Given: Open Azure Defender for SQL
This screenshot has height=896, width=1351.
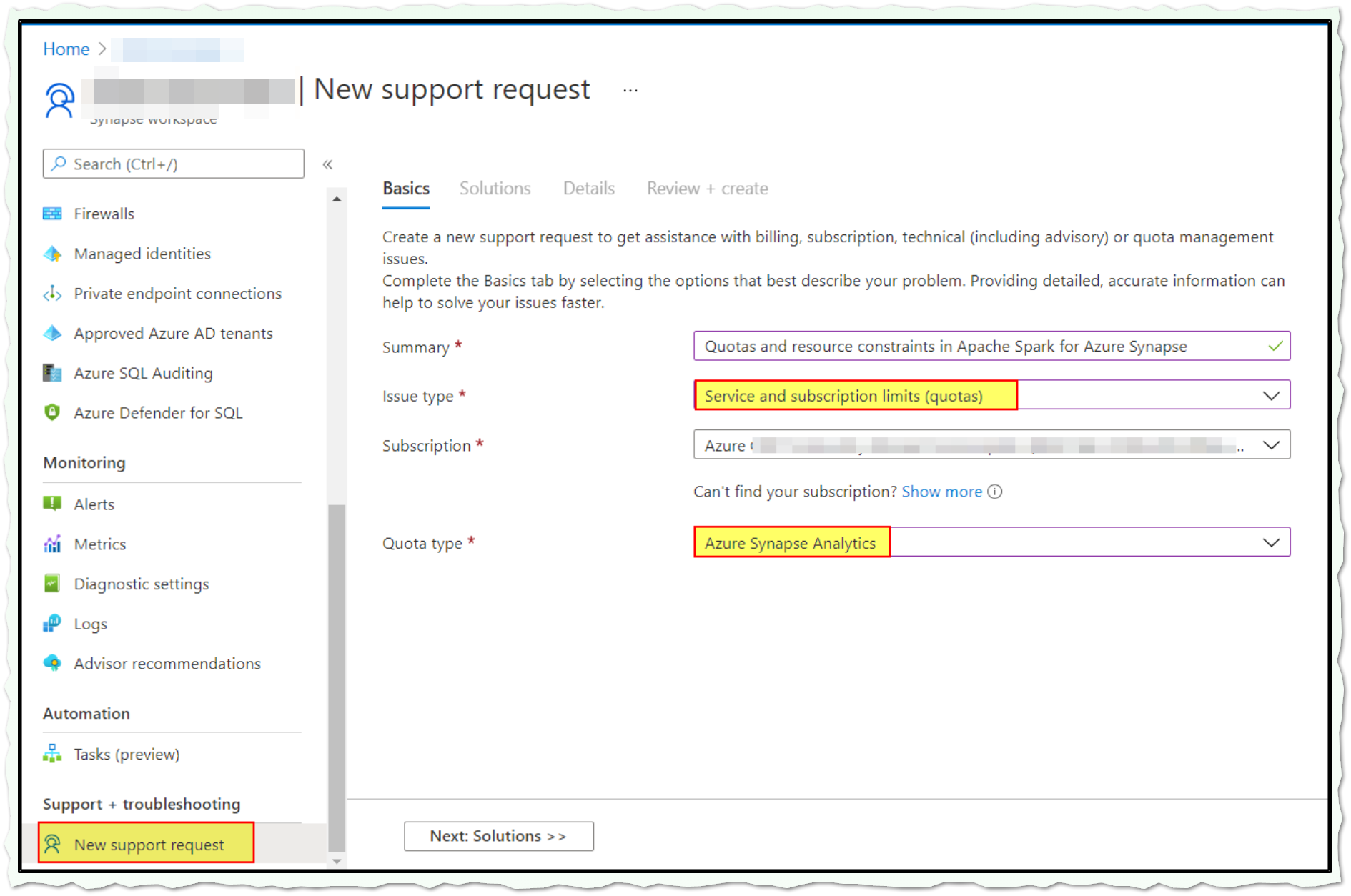Looking at the screenshot, I should [52, 412].
